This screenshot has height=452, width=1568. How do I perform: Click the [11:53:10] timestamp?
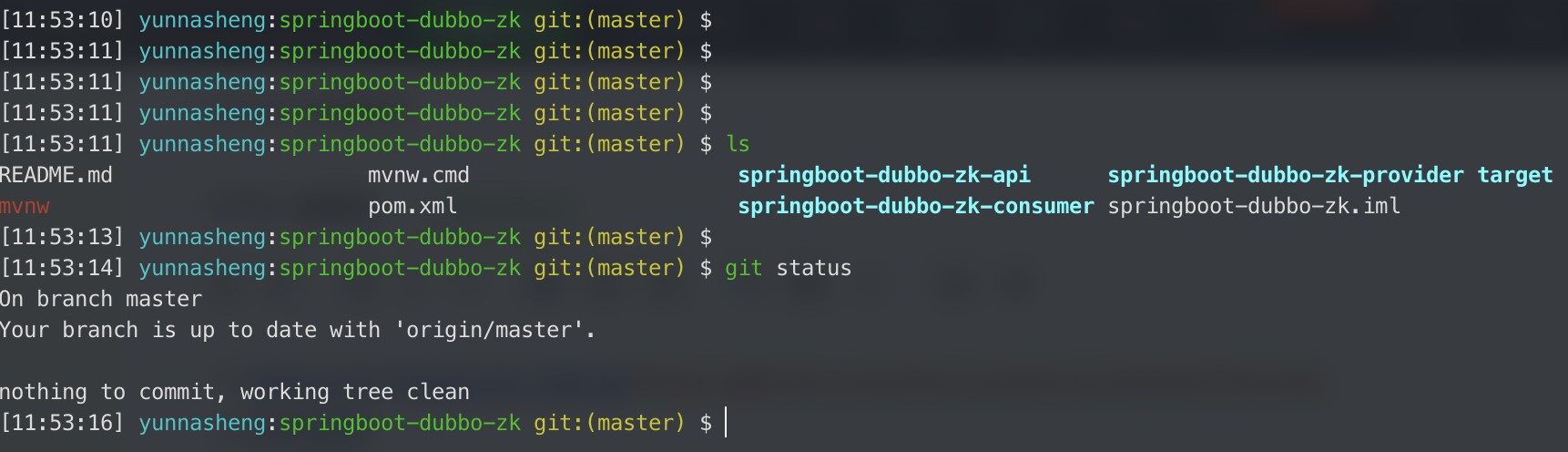tap(62, 20)
